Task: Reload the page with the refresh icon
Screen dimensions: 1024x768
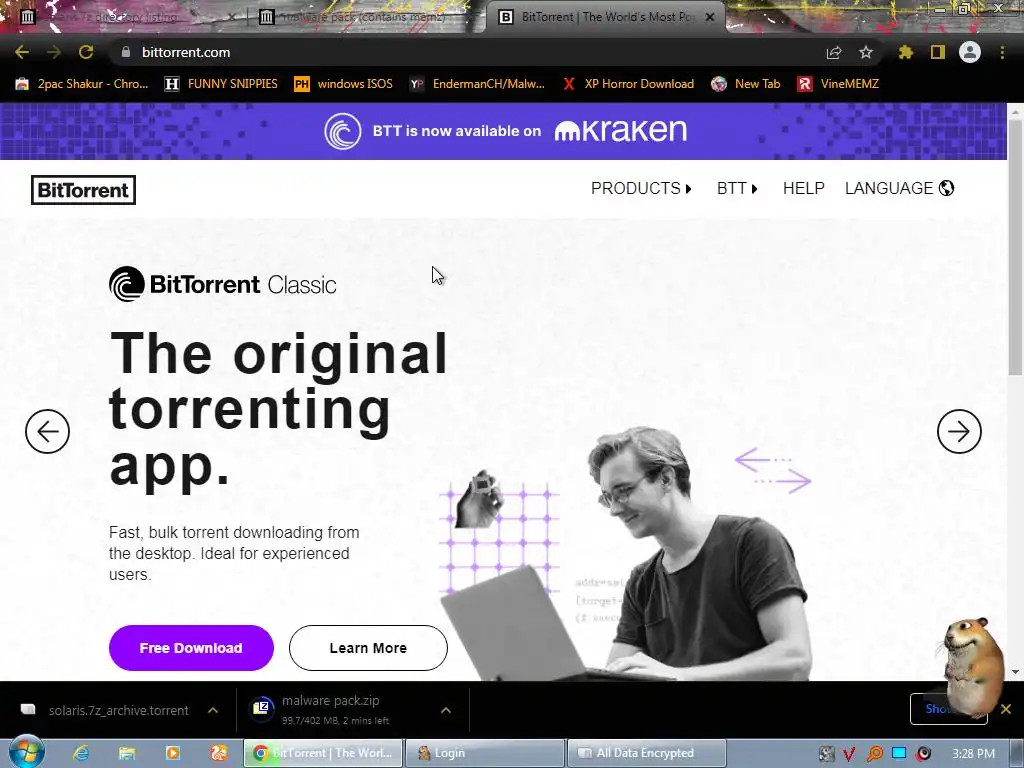Action: pos(86,52)
